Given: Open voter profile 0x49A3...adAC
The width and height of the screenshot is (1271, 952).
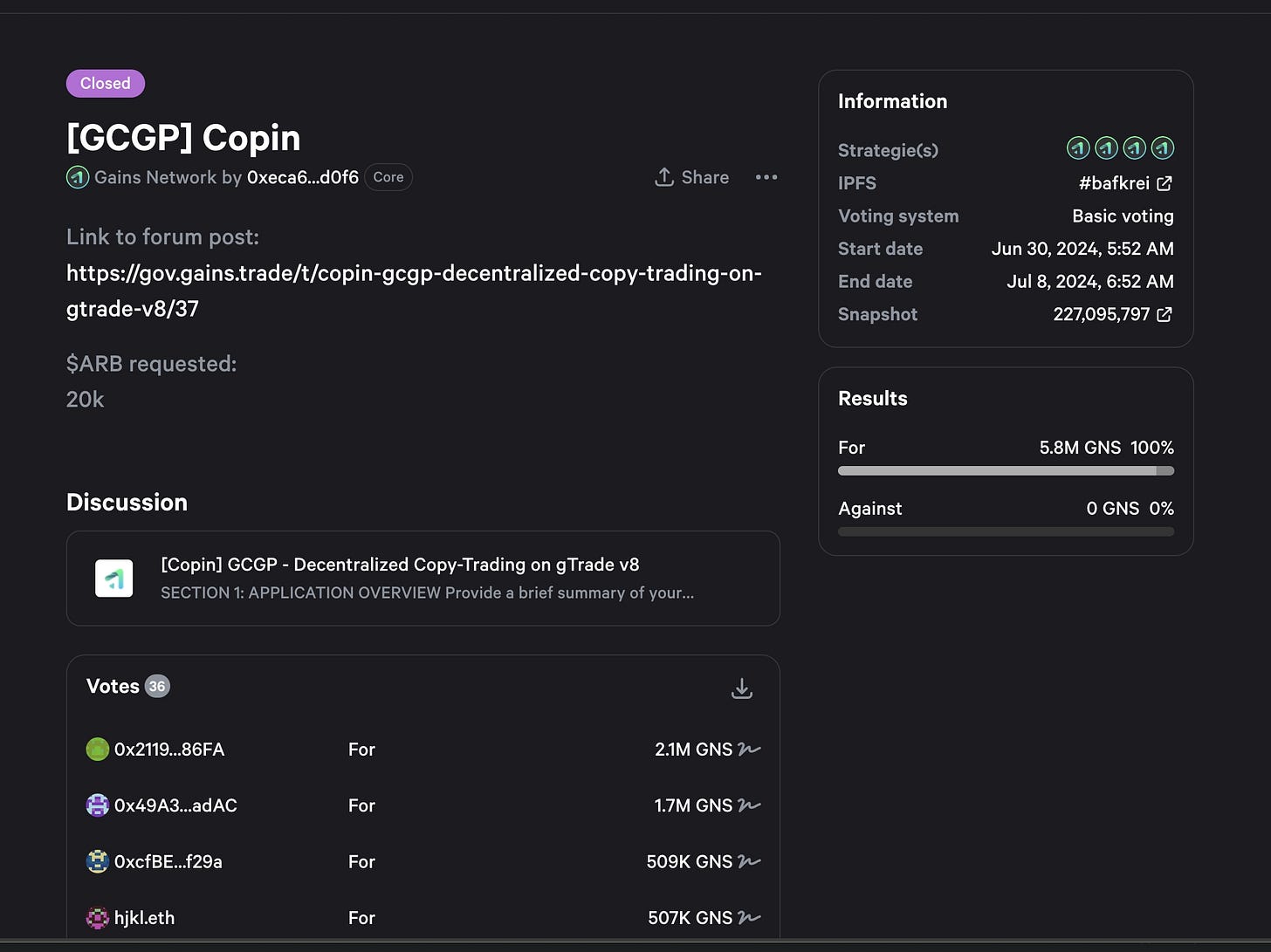Looking at the screenshot, I should click(175, 805).
